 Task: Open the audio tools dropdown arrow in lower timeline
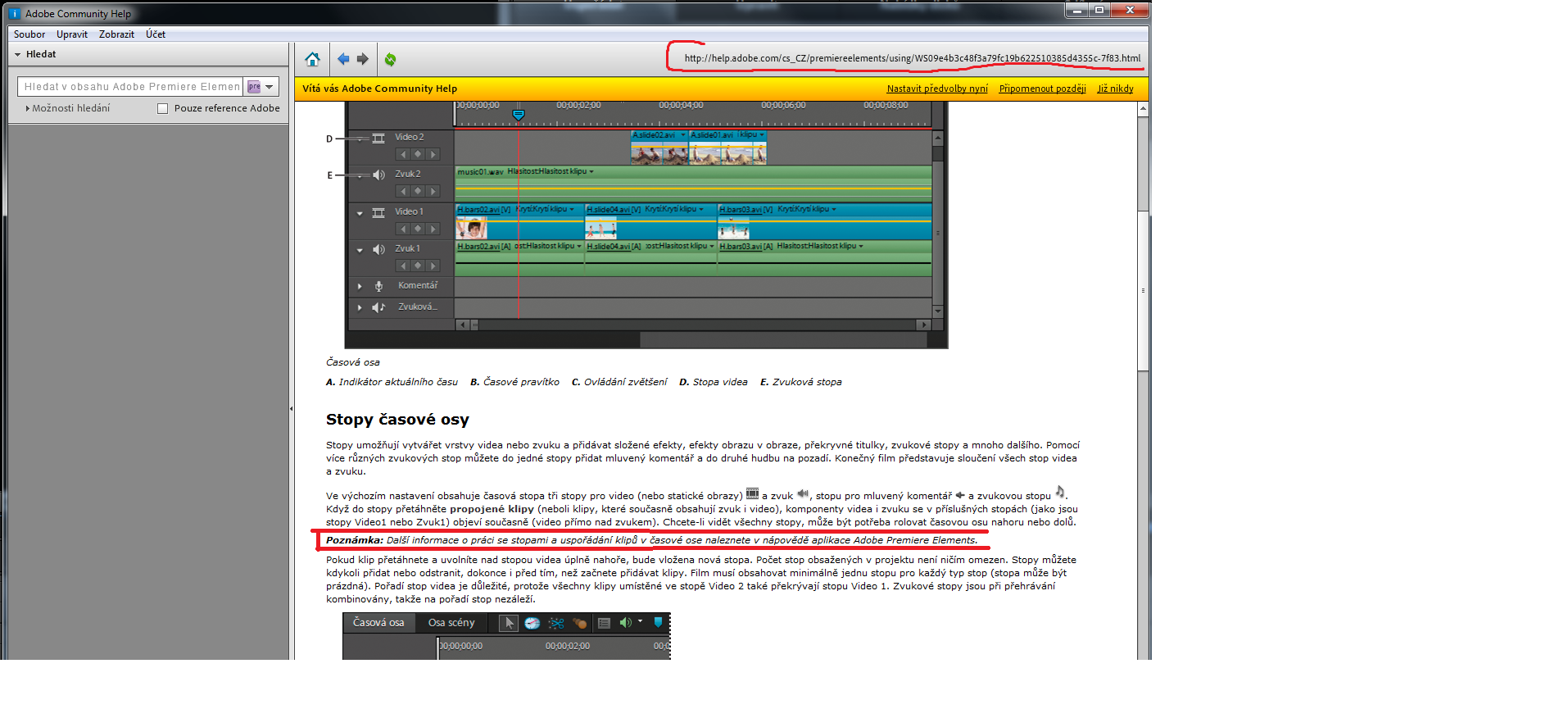(x=640, y=621)
